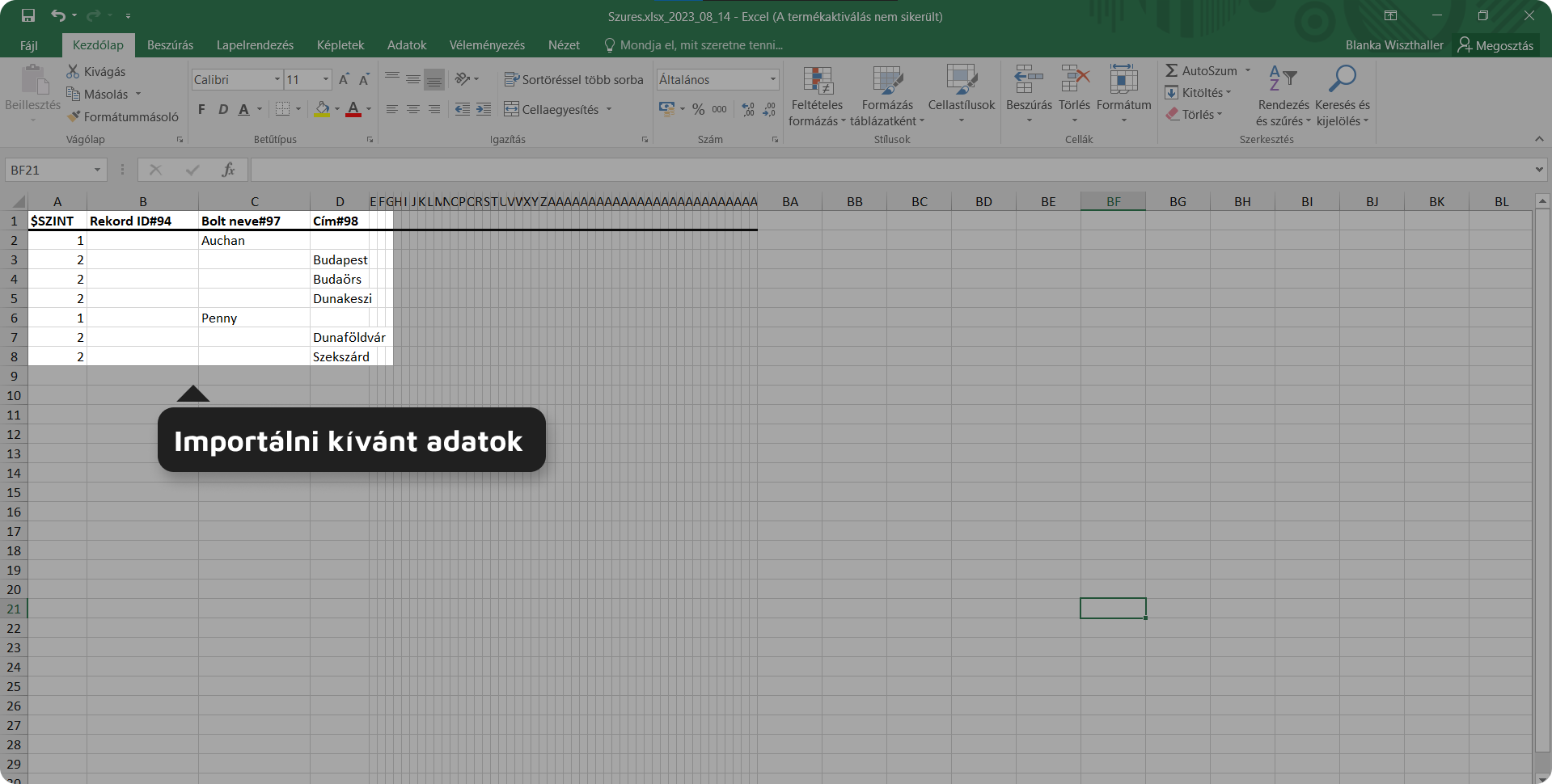This screenshot has width=1552, height=784.
Task: Switch to the Adatok tab
Action: coord(407,45)
